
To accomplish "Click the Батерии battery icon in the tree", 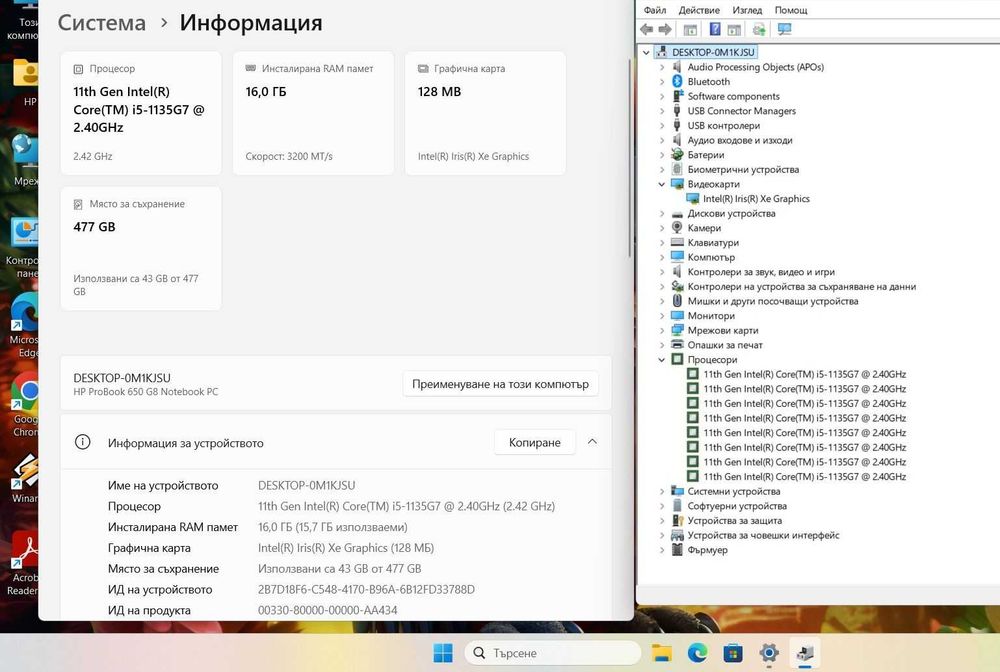I will (677, 155).
